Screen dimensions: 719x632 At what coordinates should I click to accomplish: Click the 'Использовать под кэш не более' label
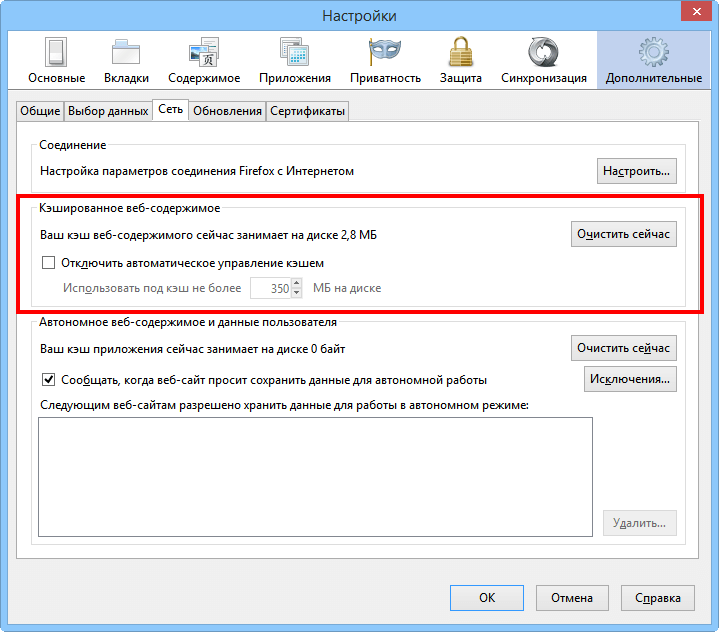click(x=152, y=288)
